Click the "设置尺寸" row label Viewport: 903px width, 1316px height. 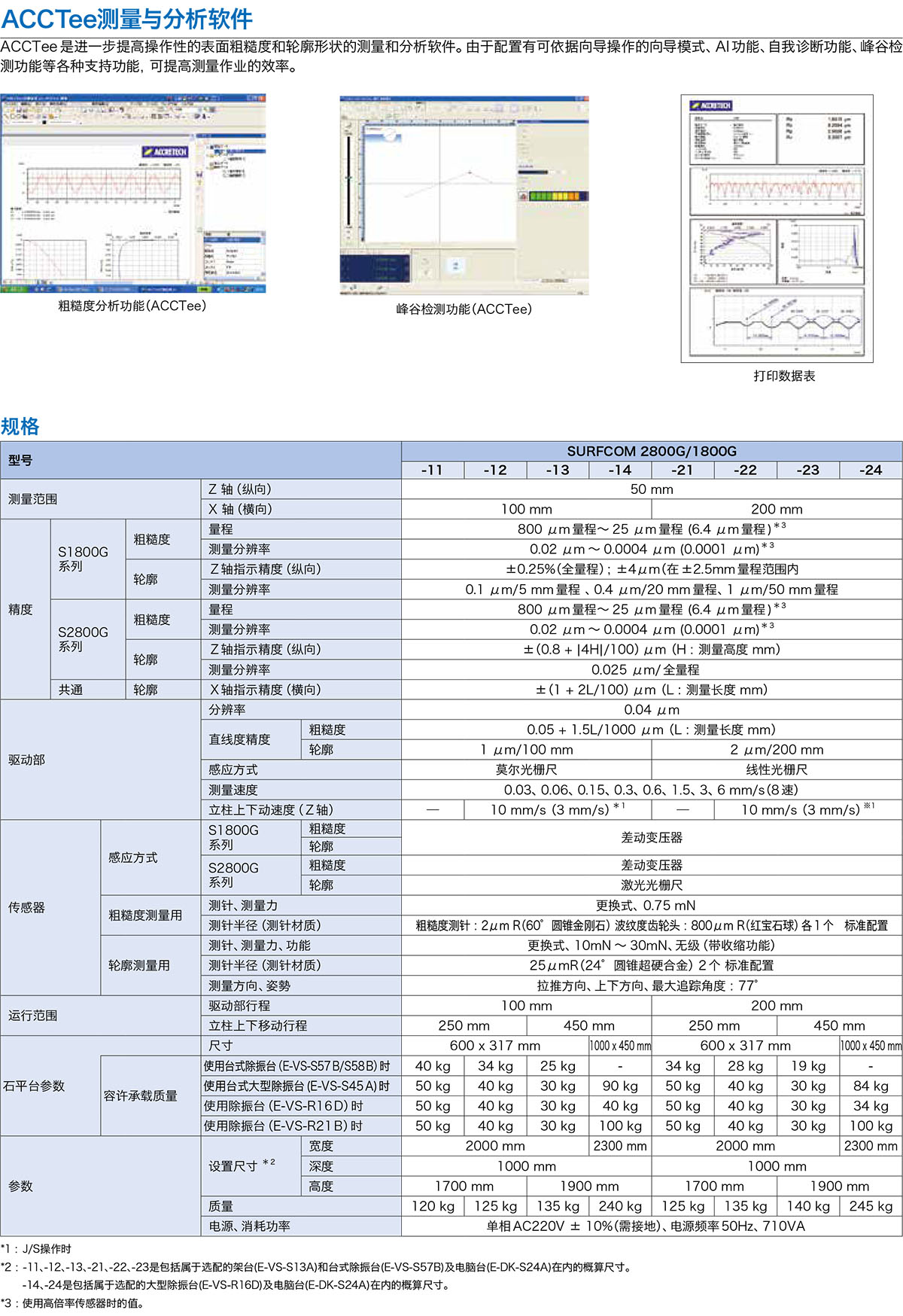point(251,1165)
